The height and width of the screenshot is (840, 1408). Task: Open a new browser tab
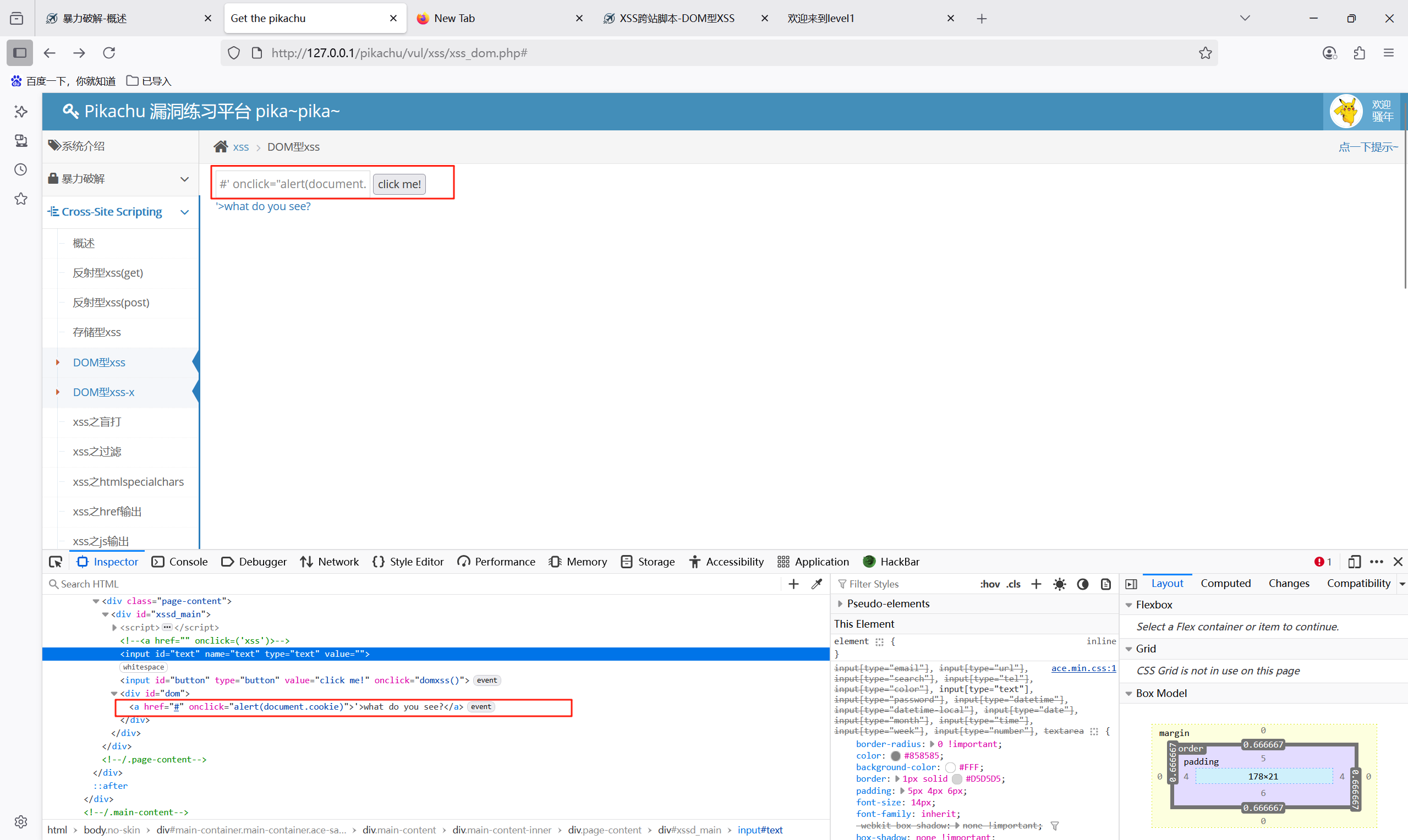(982, 19)
